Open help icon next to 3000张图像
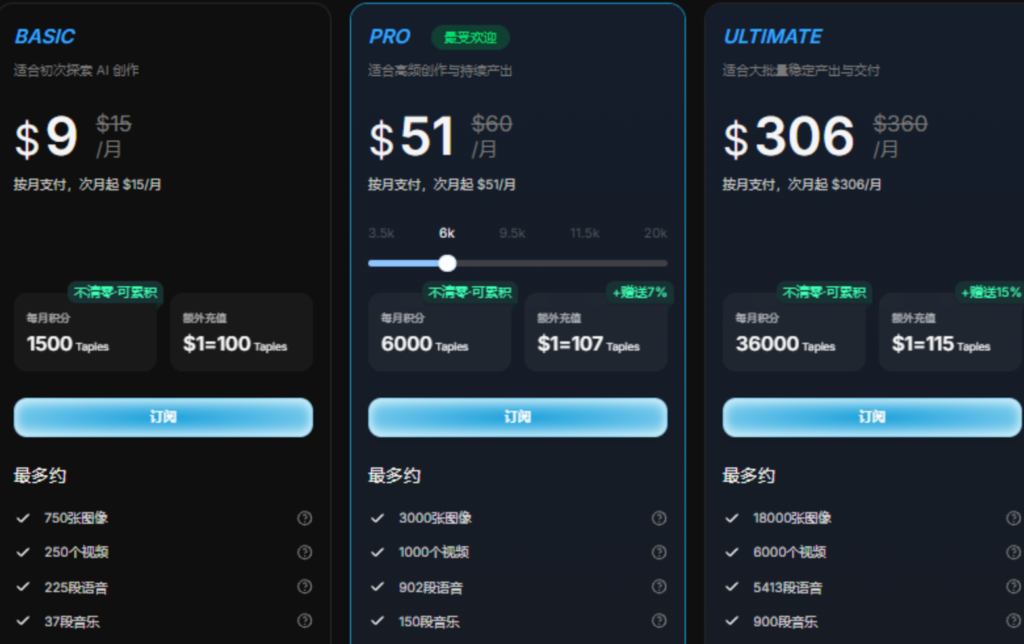Screen dimensions: 1024x644 point(659,518)
